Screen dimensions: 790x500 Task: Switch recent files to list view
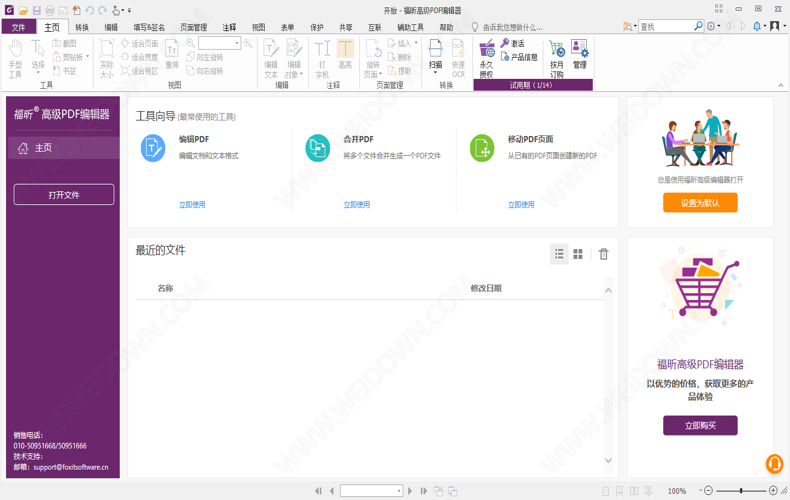click(x=559, y=254)
